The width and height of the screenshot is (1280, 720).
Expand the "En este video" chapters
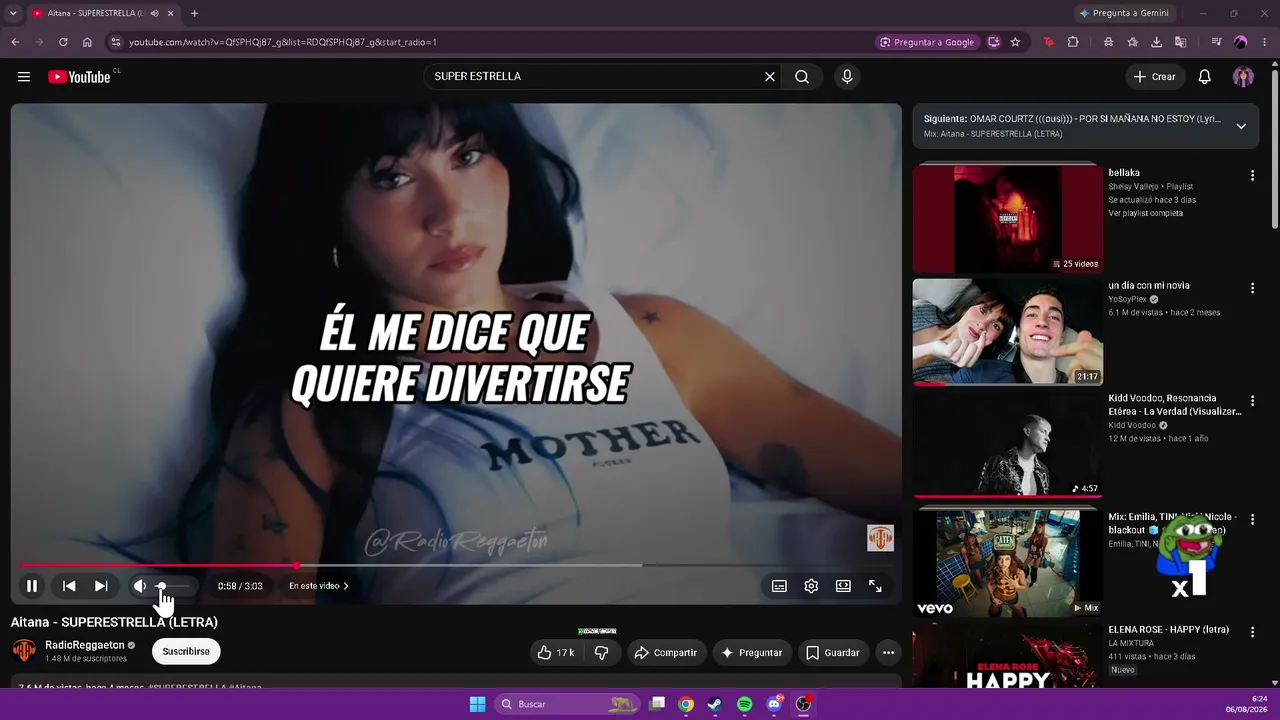(x=319, y=586)
